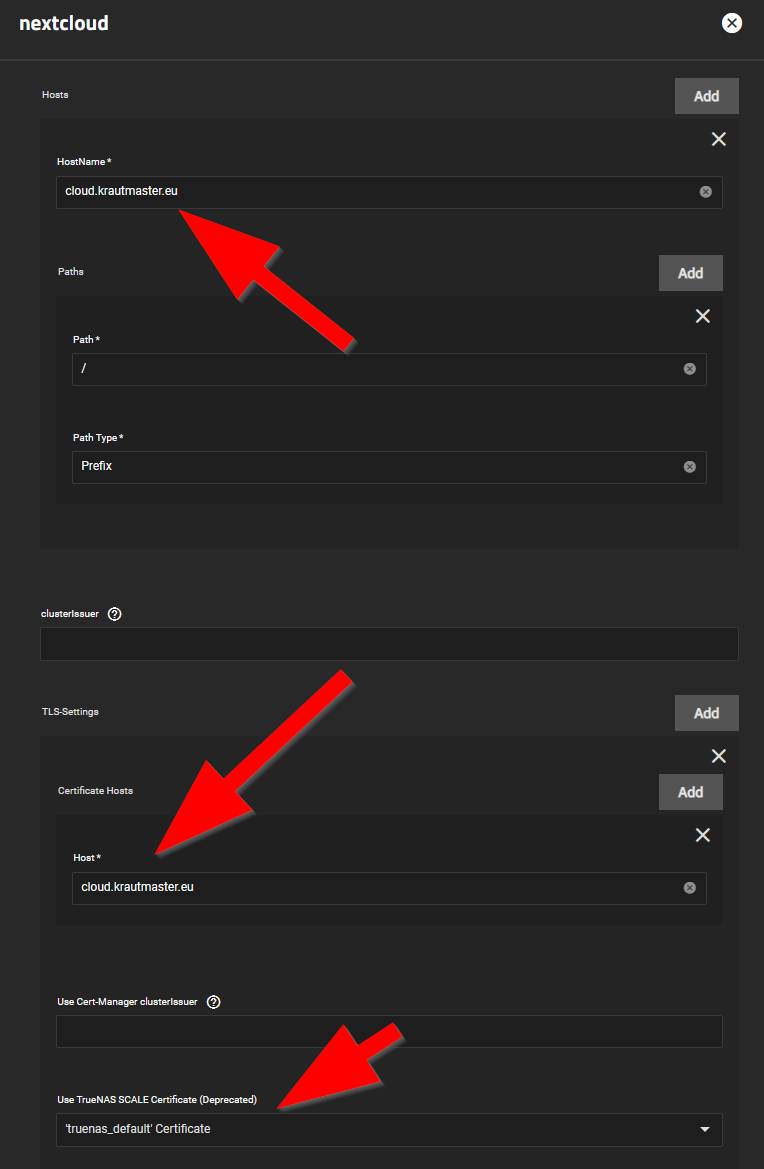Remove the TLS-Settings entry with X
Image resolution: width=764 pixels, height=1169 pixels.
coord(719,756)
